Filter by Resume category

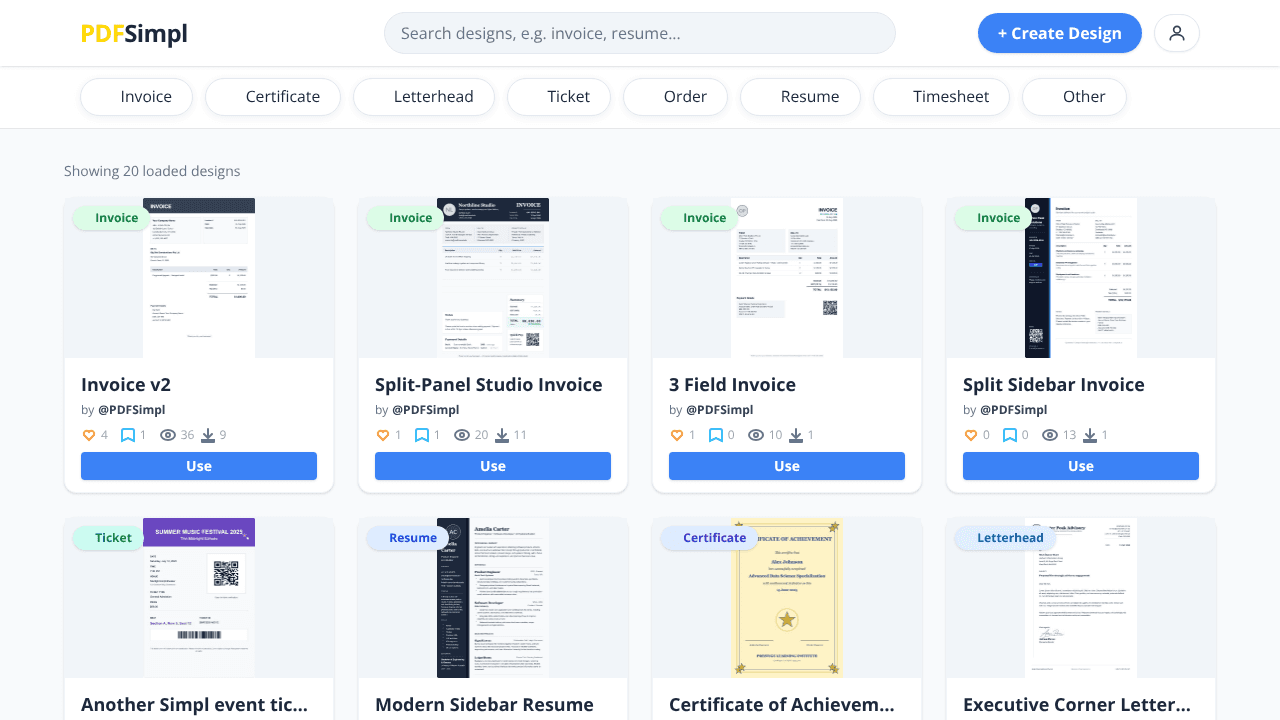[x=800, y=97]
